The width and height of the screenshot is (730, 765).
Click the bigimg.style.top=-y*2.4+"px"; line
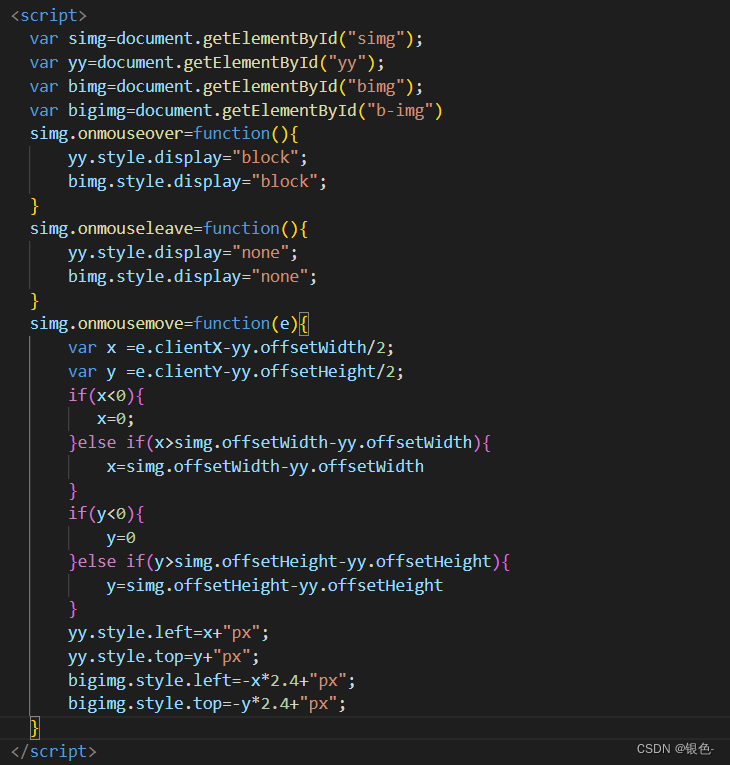click(207, 704)
